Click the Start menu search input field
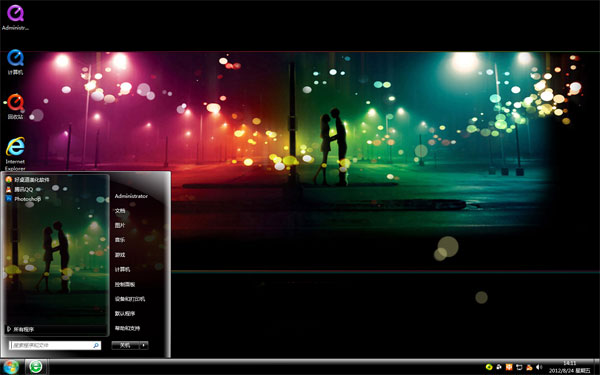The height and width of the screenshot is (375, 600). [55, 346]
